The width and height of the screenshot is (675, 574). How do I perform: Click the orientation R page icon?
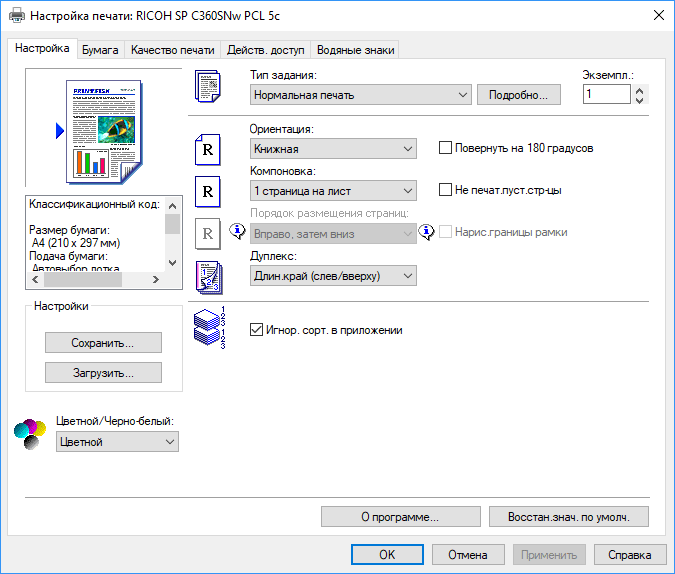coord(207,149)
